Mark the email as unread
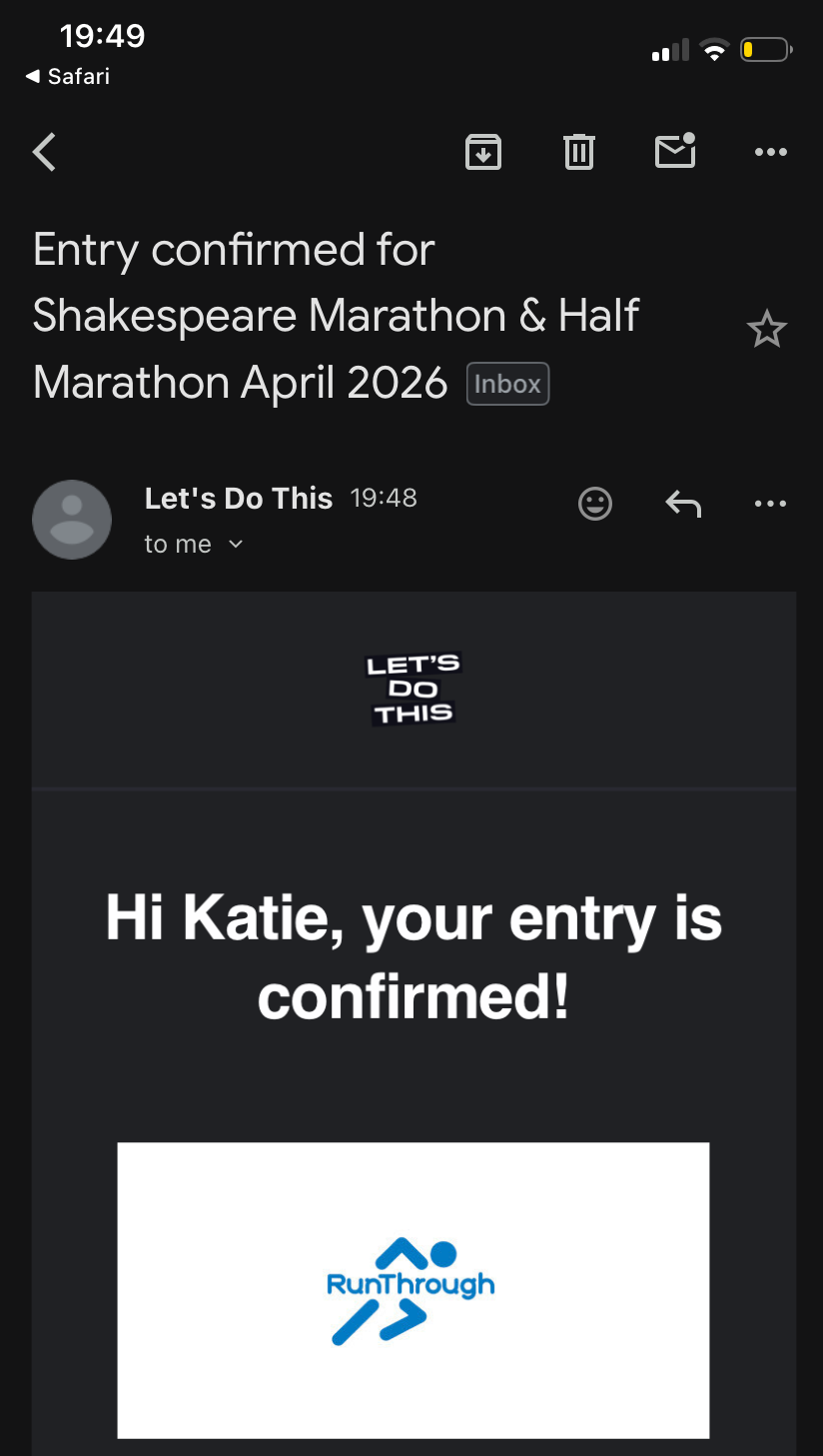The image size is (823, 1456). (x=675, y=152)
